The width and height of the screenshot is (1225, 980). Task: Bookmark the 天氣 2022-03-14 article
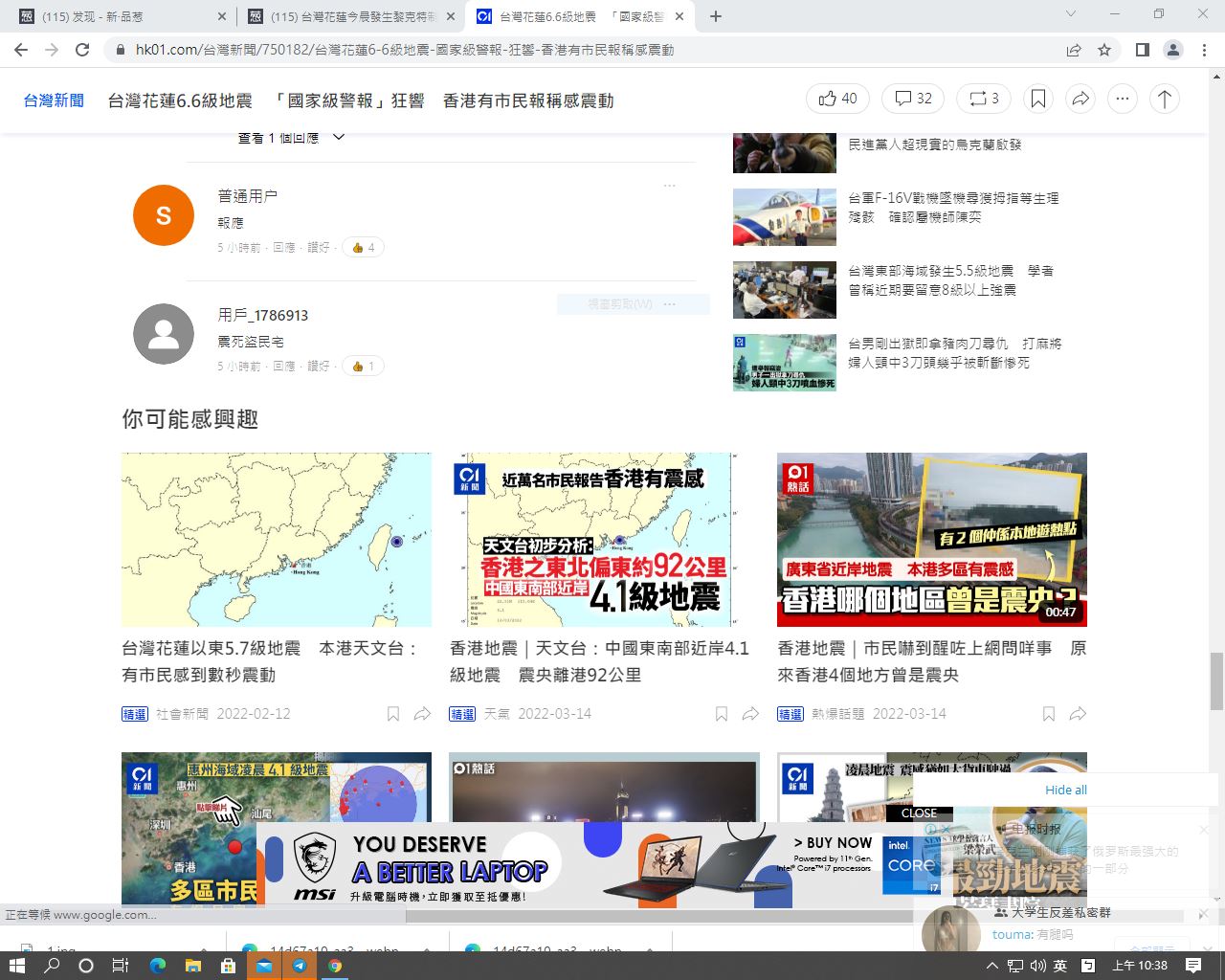tap(721, 714)
